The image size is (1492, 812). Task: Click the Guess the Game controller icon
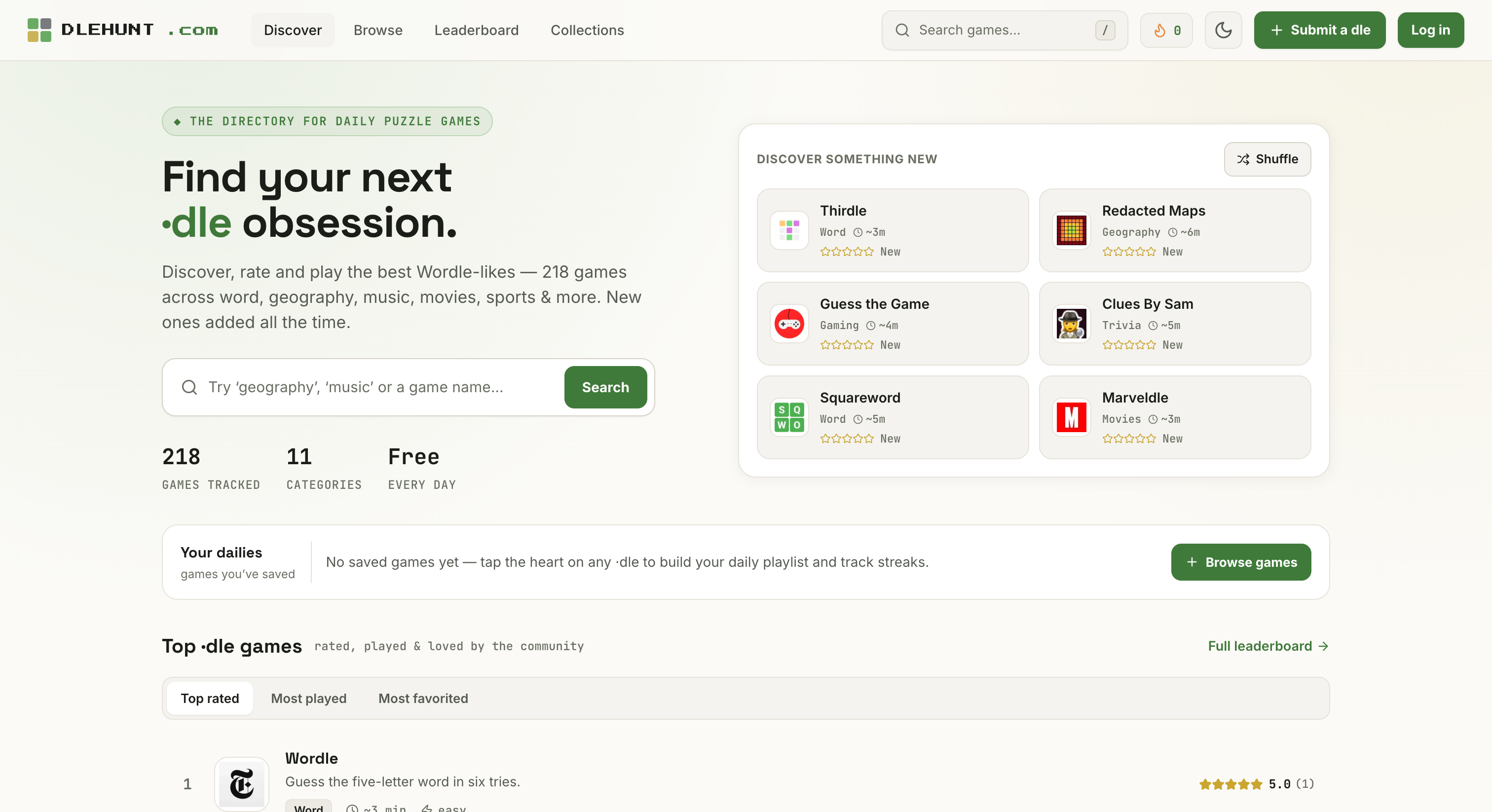[x=789, y=324]
